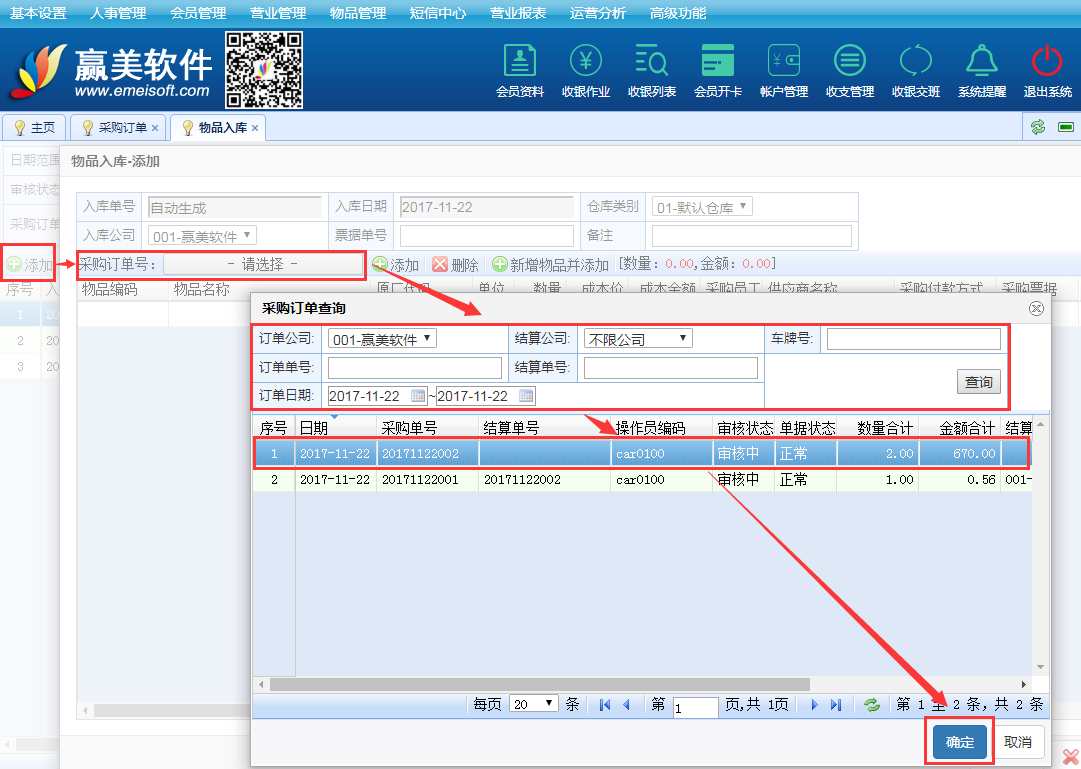
Task: Switch to the 采购订单 tab
Action: [x=122, y=128]
